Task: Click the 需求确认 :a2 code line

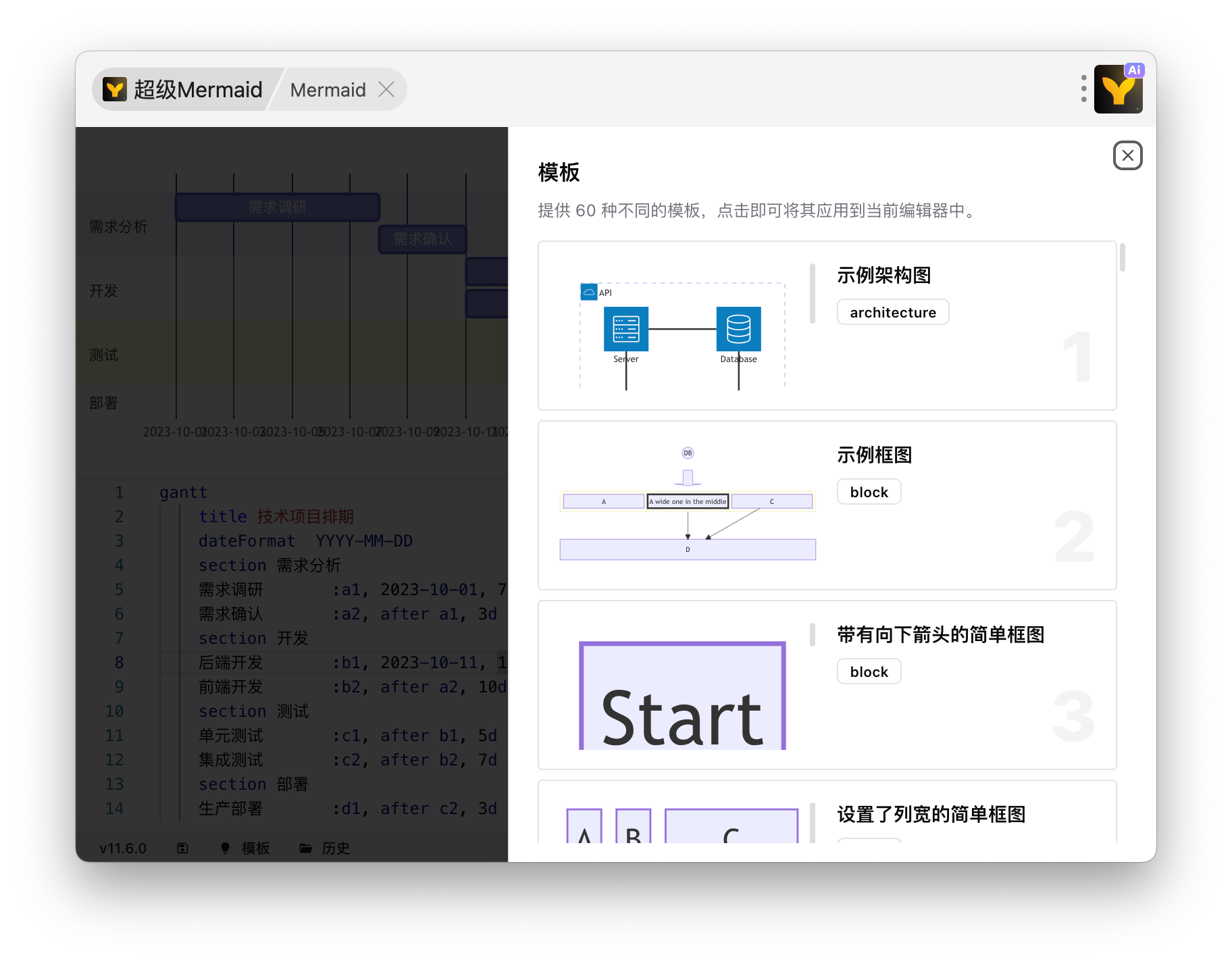Action: 348,614
